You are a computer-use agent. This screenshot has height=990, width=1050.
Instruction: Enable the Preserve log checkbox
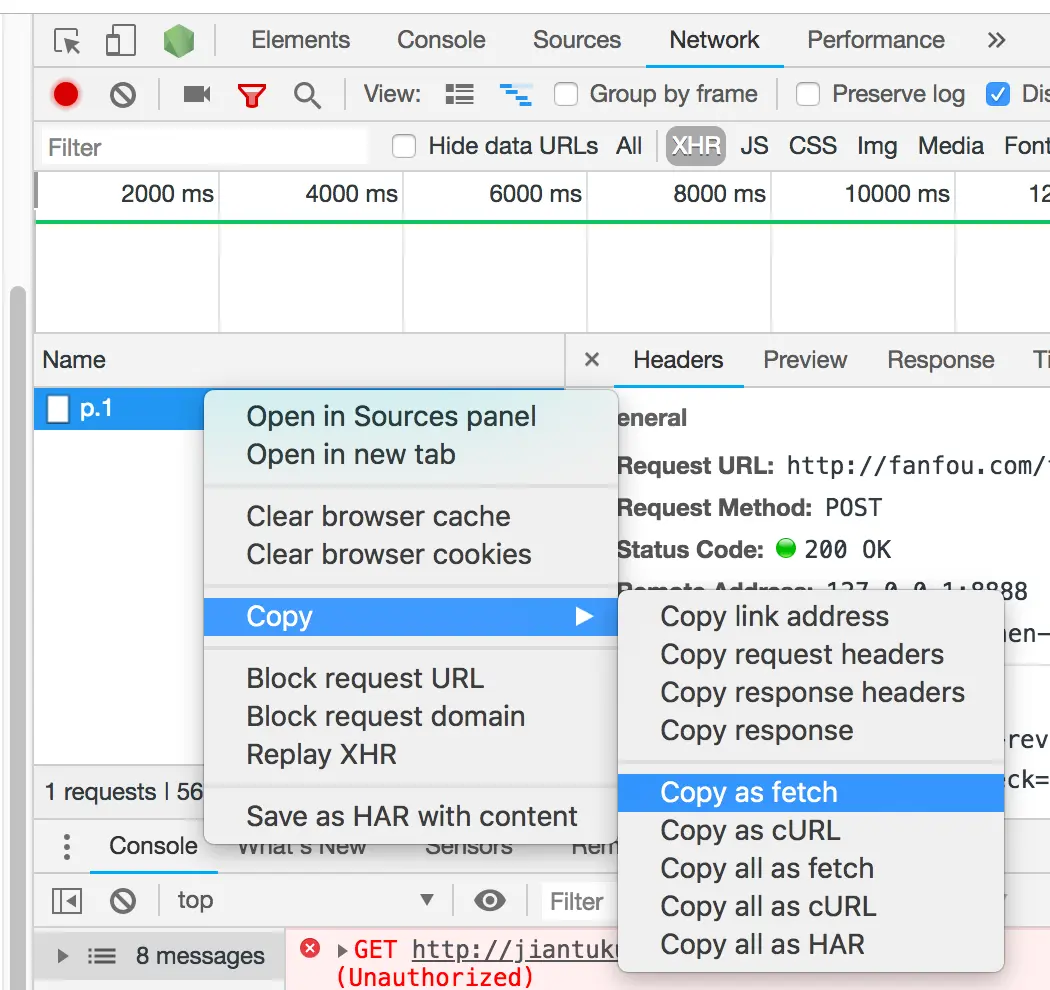point(808,93)
